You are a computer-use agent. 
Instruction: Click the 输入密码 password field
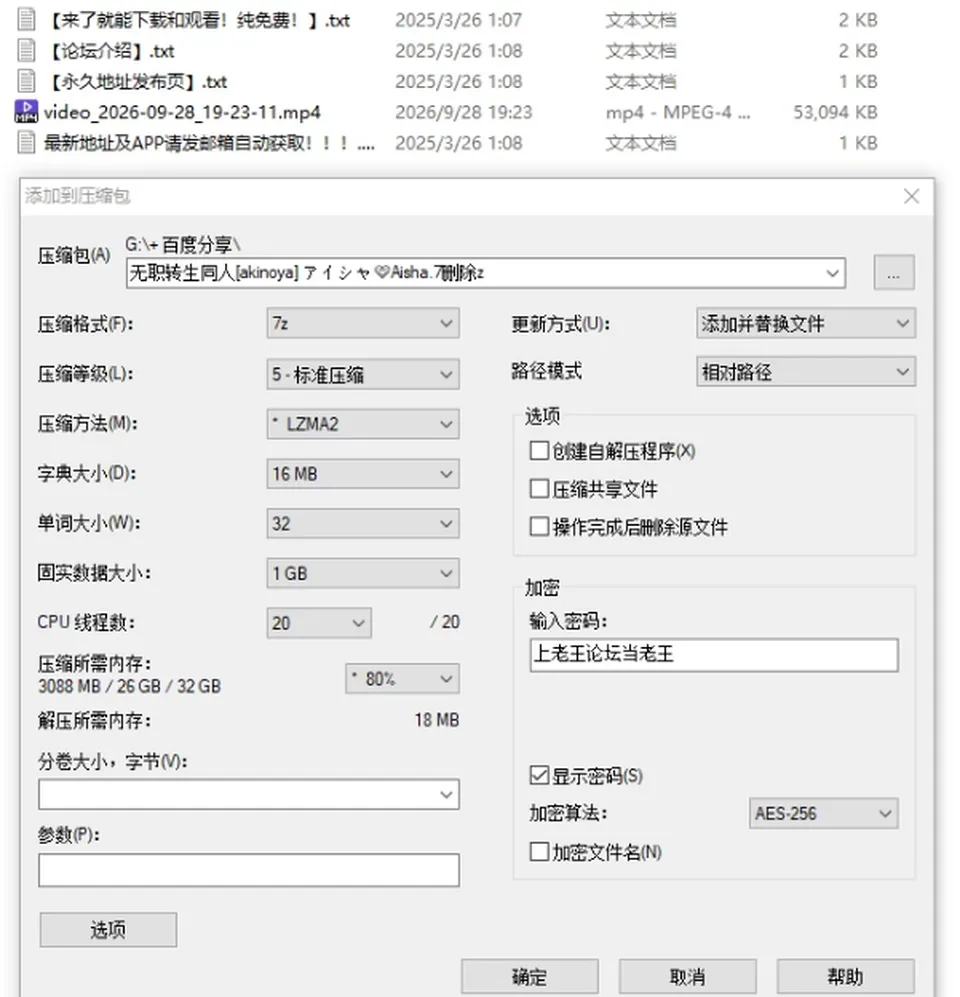coord(714,655)
